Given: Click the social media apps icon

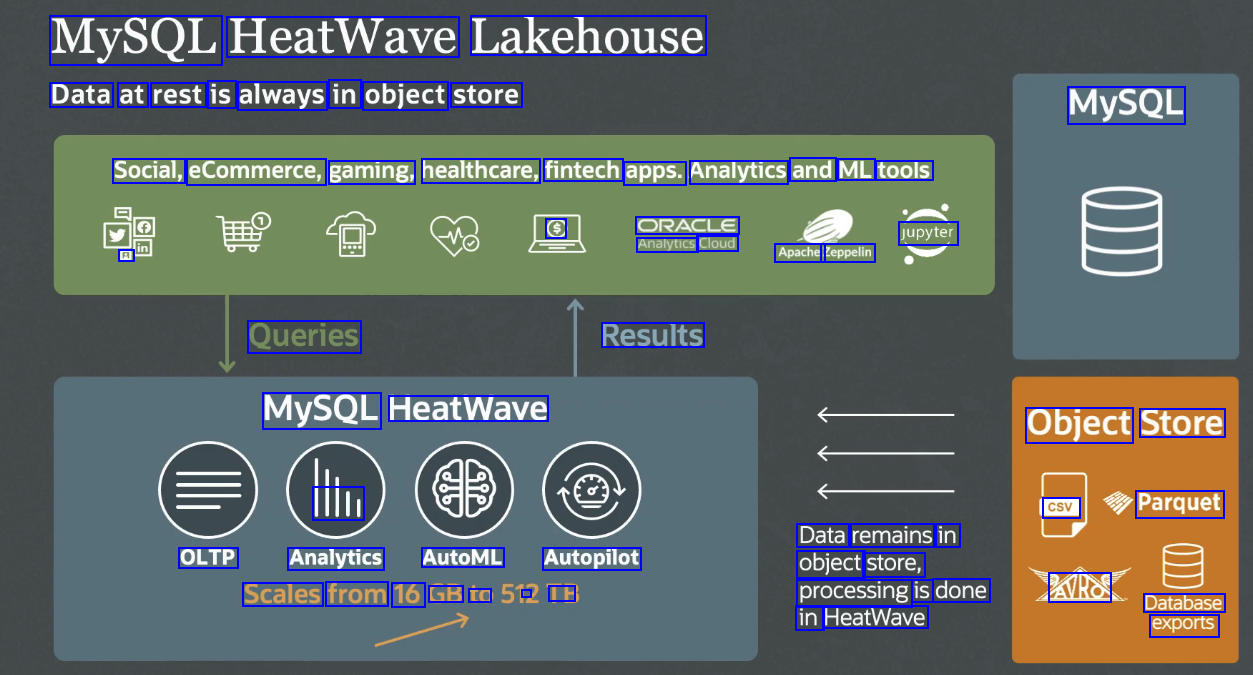Looking at the screenshot, I should coord(129,234).
